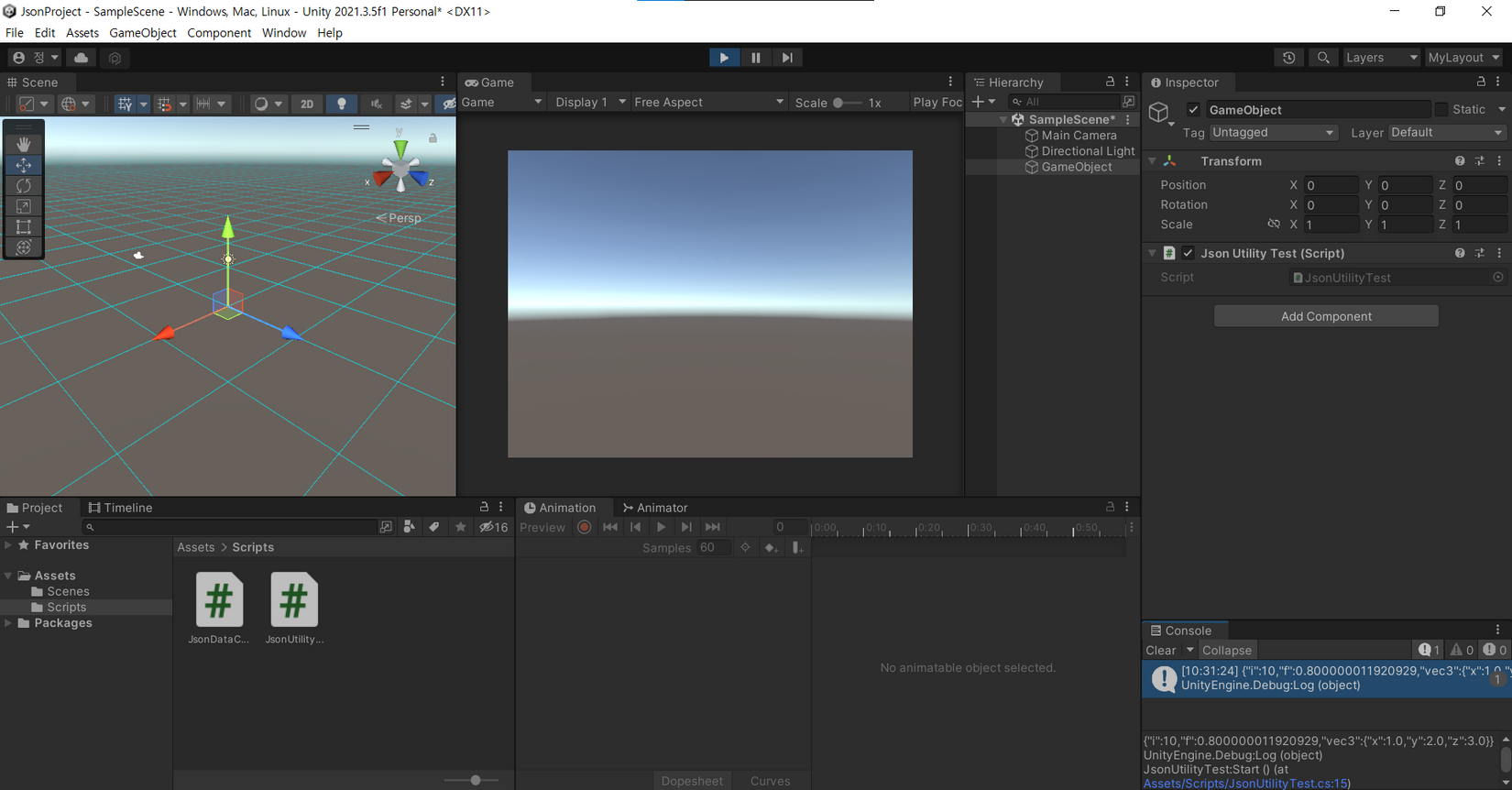Click the animation Record button

[x=584, y=527]
